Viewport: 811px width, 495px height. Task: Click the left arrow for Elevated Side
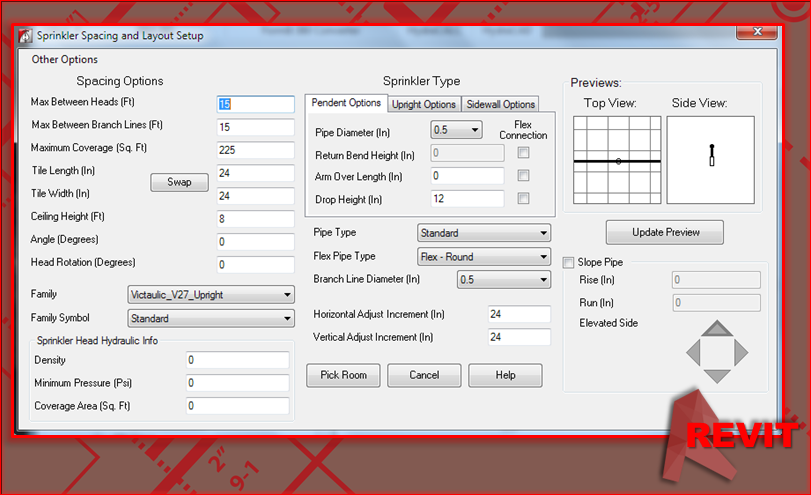(x=692, y=353)
